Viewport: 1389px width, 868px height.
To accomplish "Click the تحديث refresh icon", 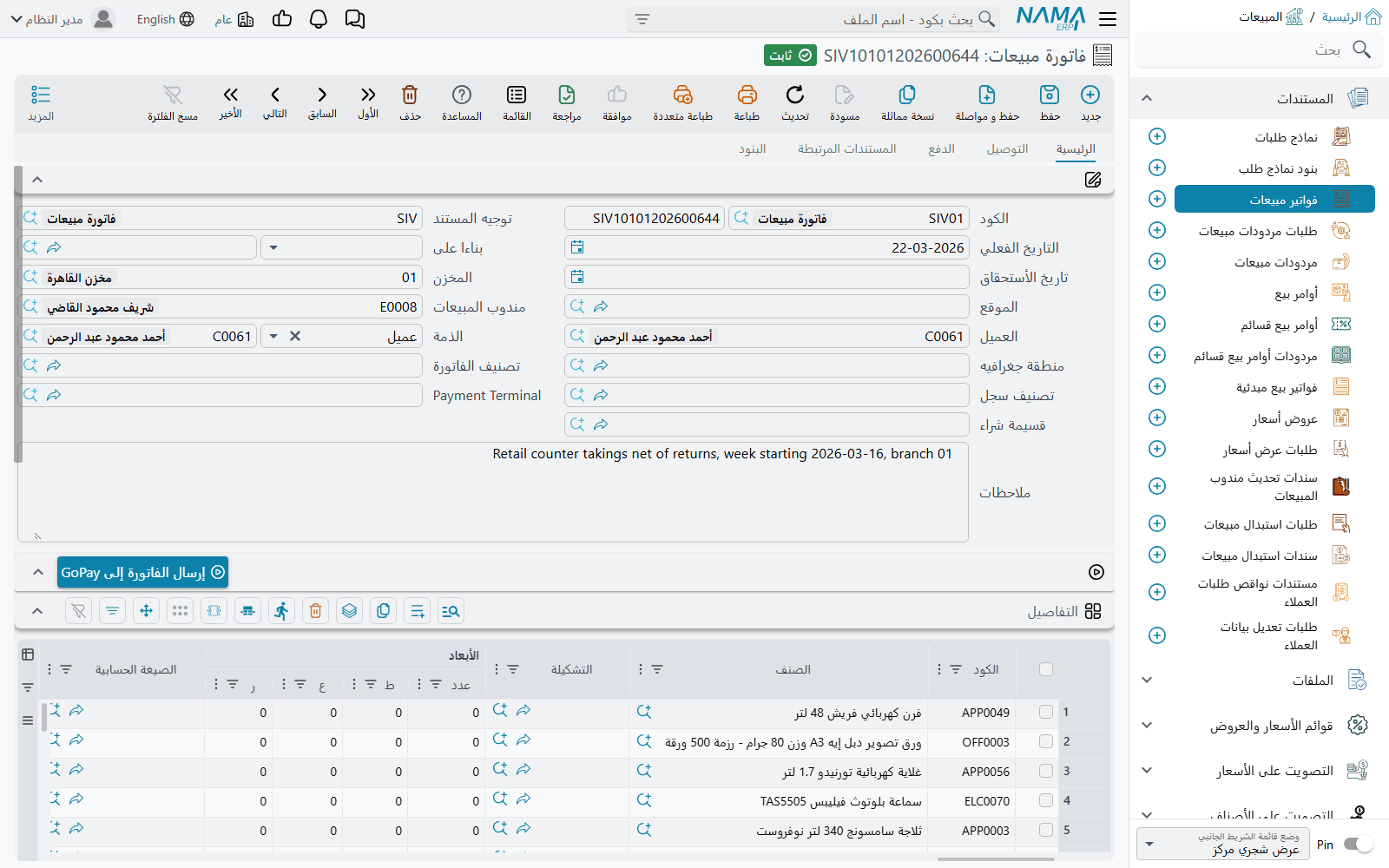I will coord(794,95).
